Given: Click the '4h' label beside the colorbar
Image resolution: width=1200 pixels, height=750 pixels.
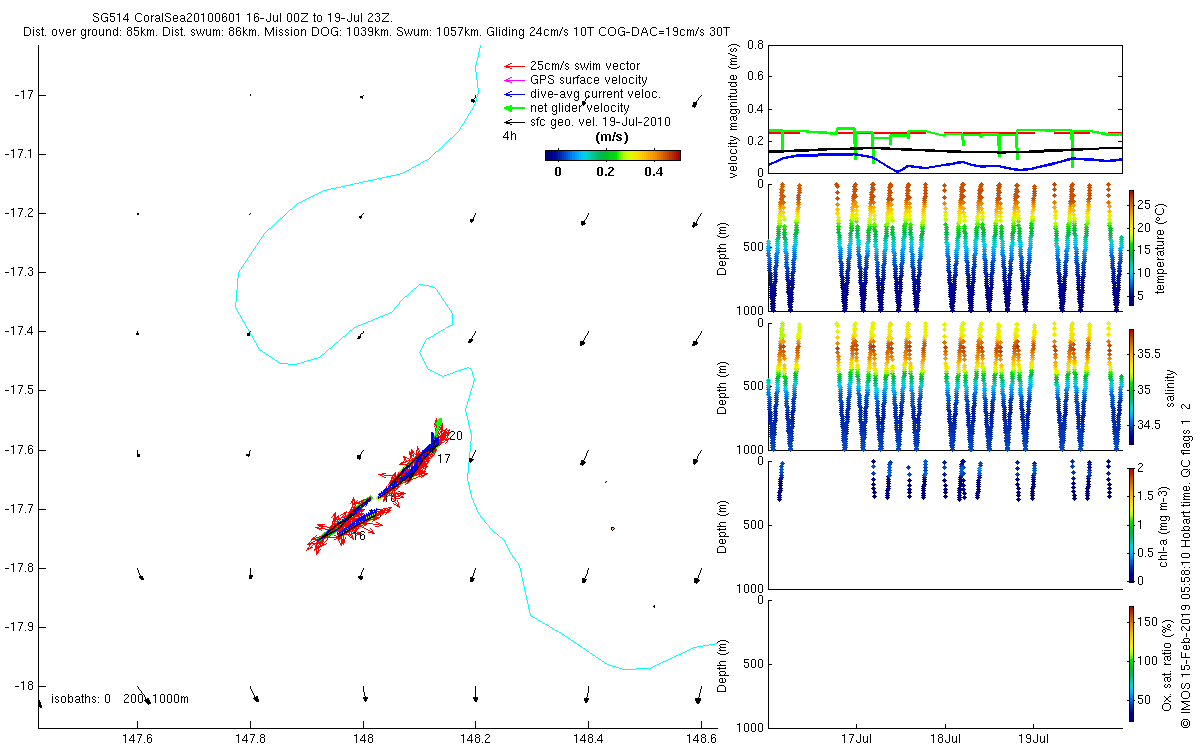Looking at the screenshot, I should [x=510, y=137].
